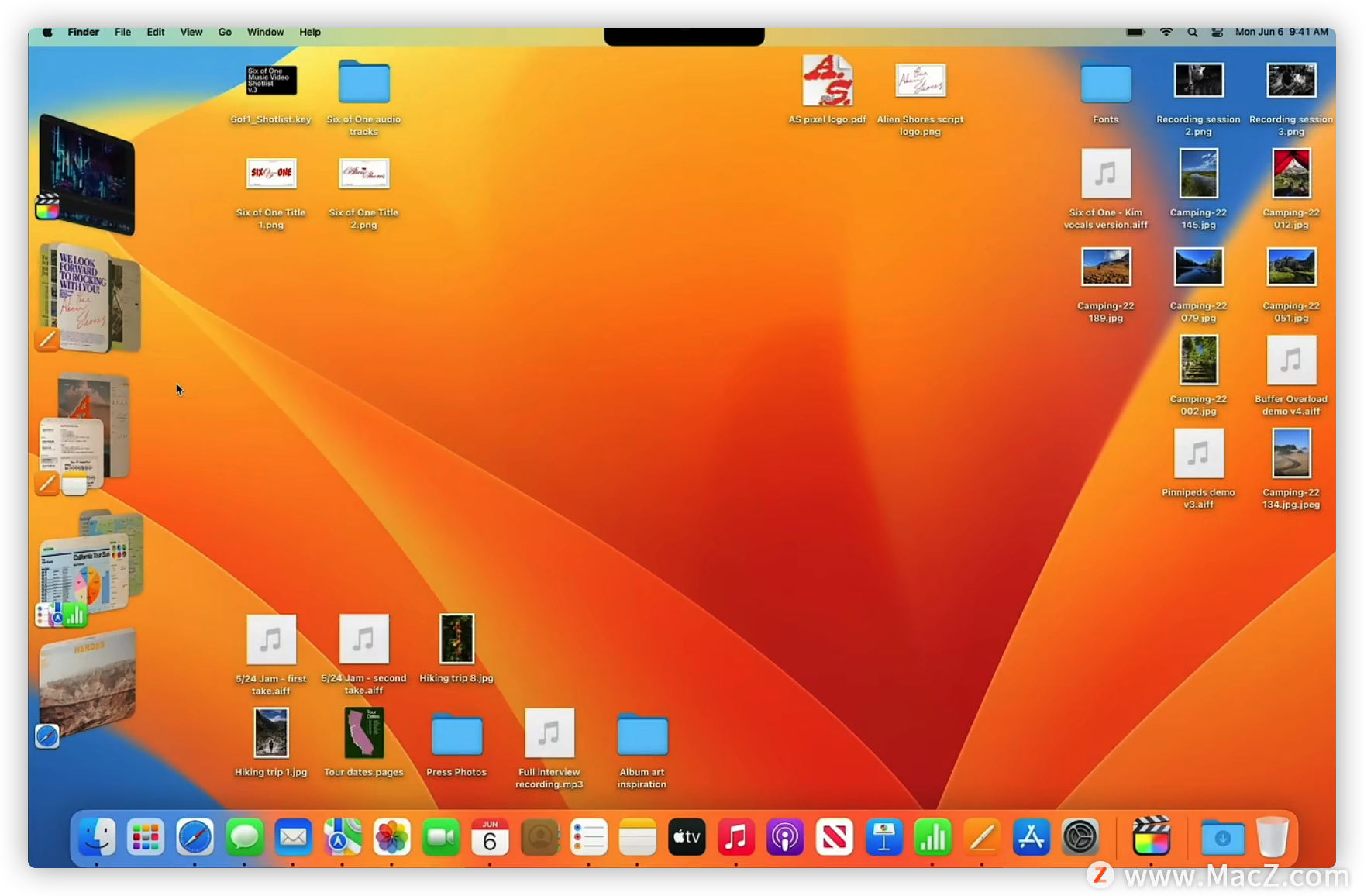Open Maps app in the Dock
The height and width of the screenshot is (896, 1364).
343,837
